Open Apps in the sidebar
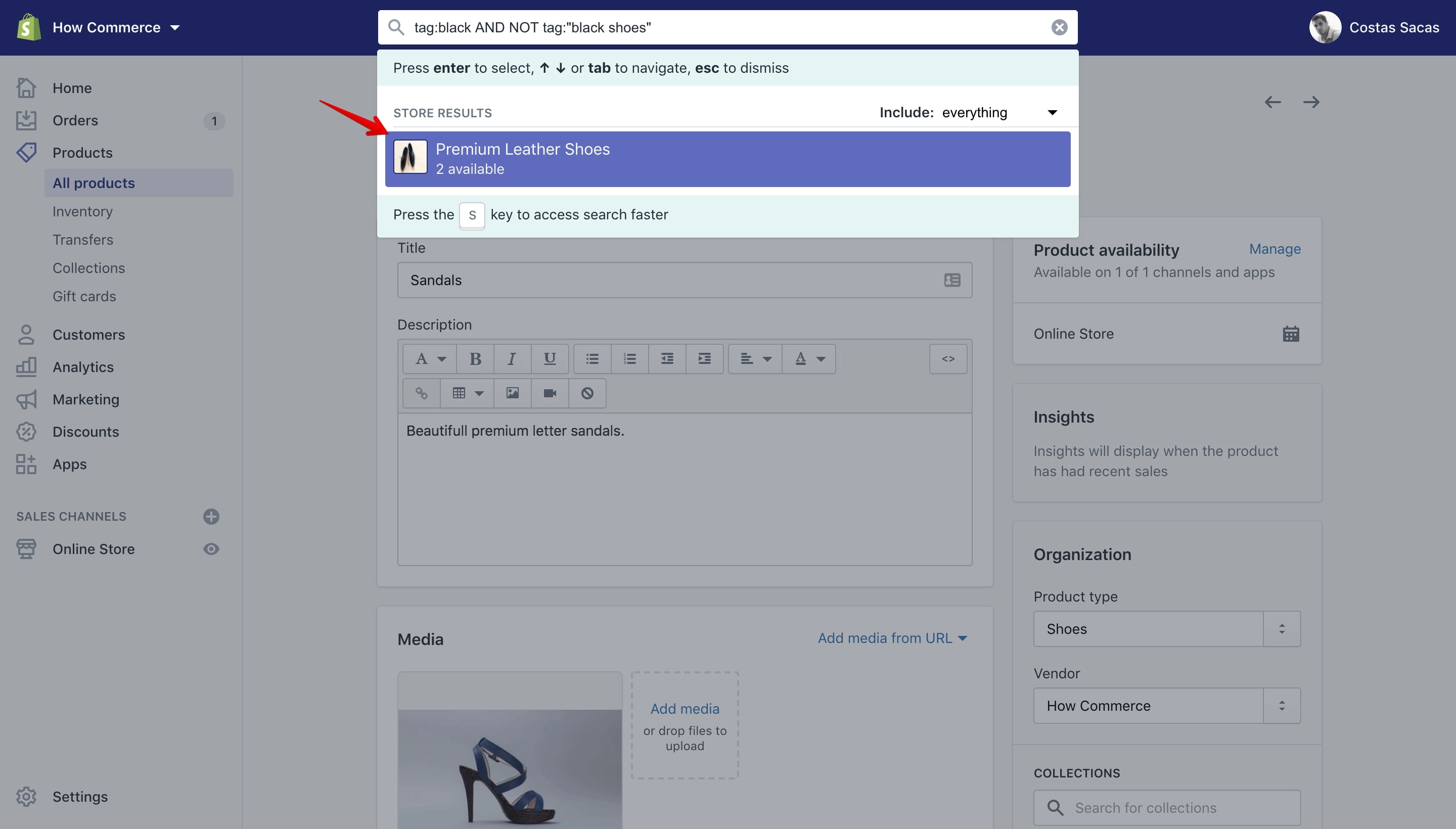The height and width of the screenshot is (829, 1456). (69, 465)
